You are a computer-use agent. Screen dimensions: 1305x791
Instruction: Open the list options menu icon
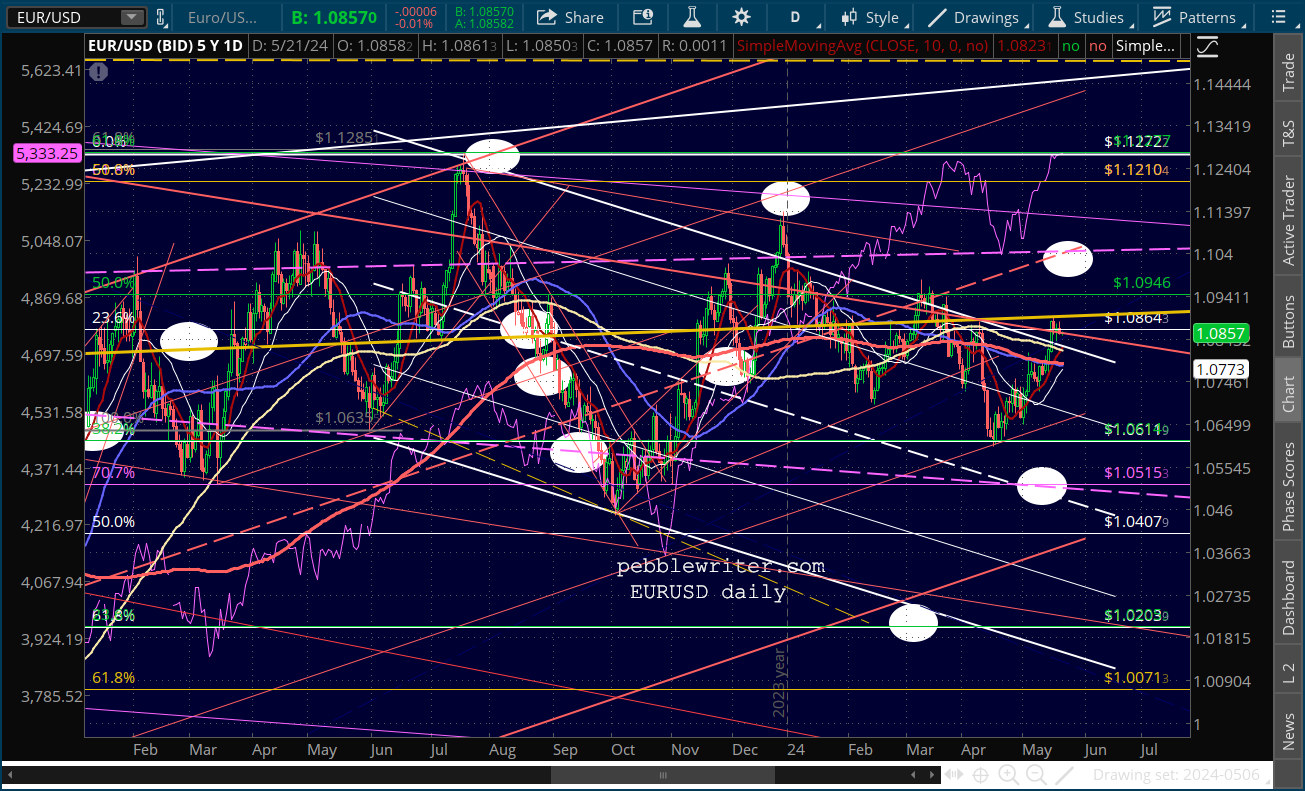pos(1277,17)
